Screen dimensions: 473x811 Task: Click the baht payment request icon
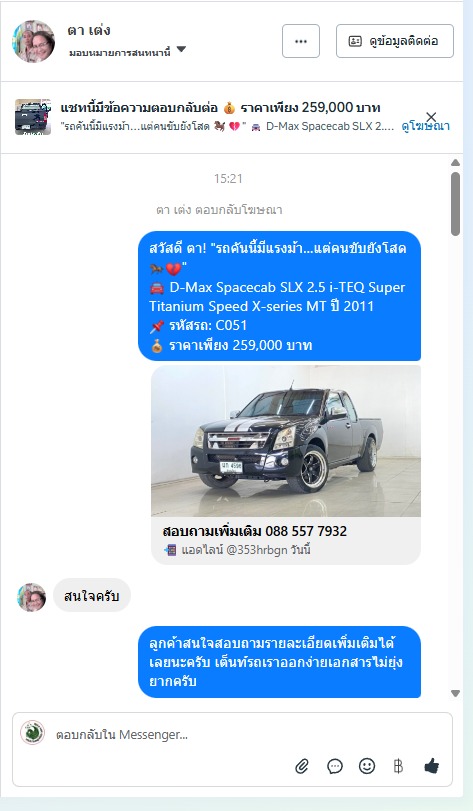(x=398, y=766)
